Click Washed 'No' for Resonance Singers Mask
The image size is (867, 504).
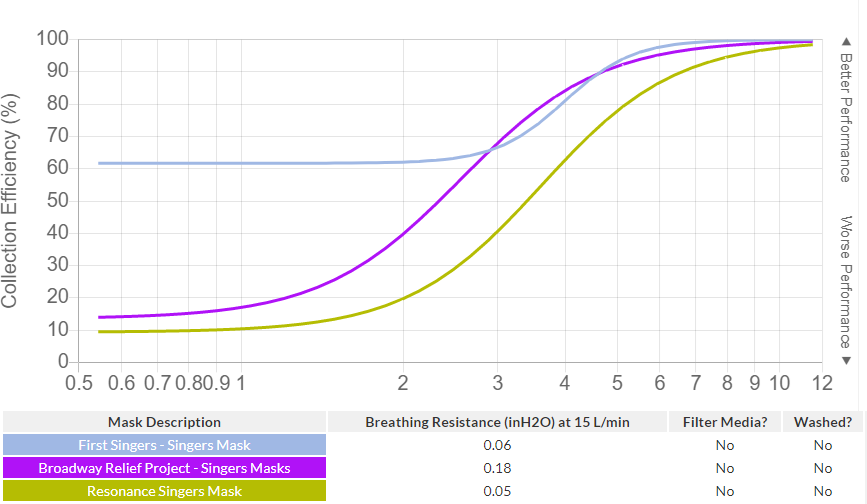click(x=823, y=492)
